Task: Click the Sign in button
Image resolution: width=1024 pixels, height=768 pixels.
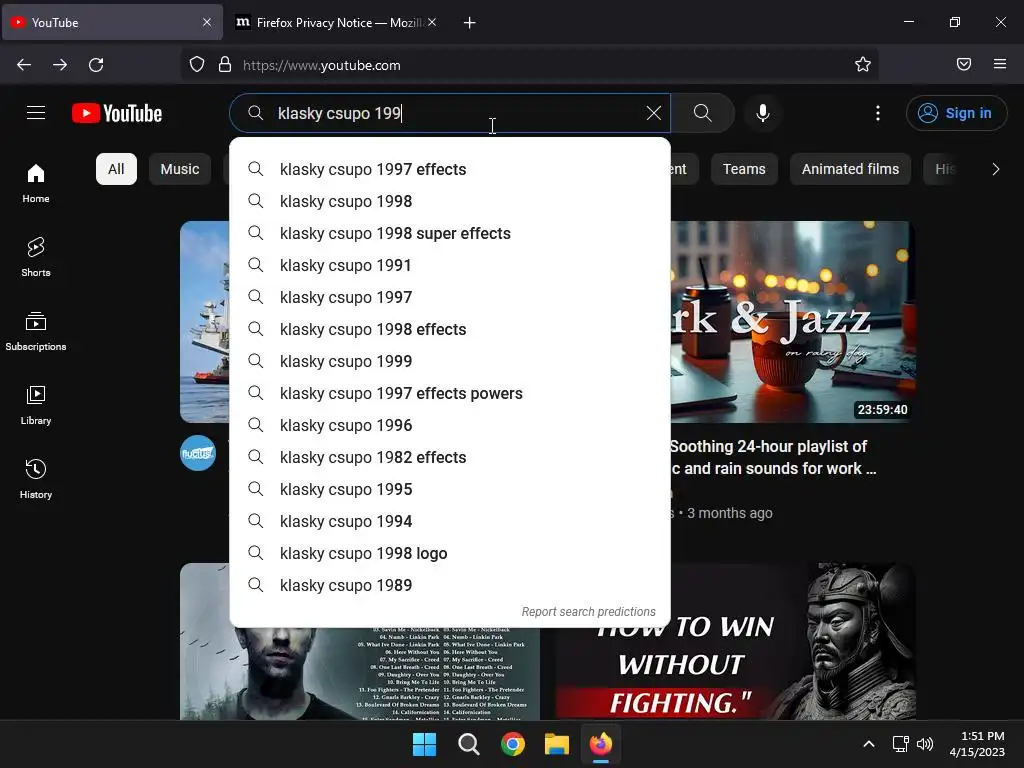Action: [957, 113]
